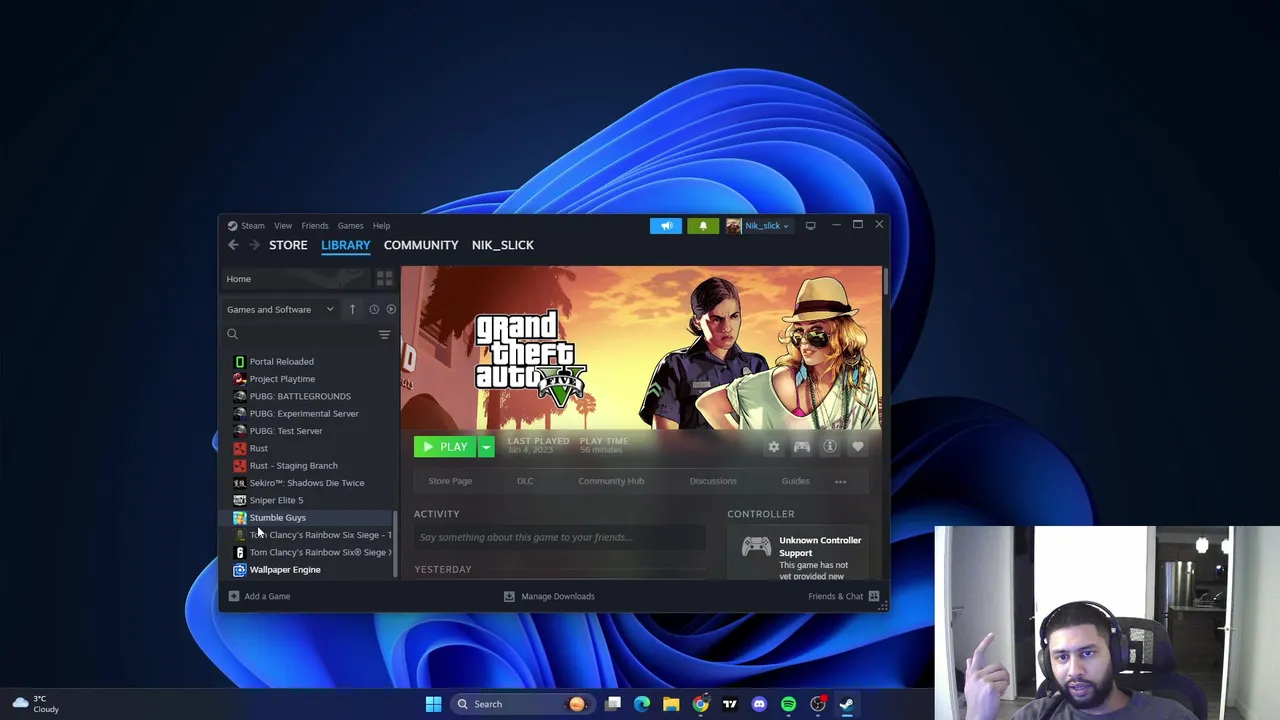Image resolution: width=1280 pixels, height=720 pixels.
Task: Open the Help menu
Action: click(381, 225)
